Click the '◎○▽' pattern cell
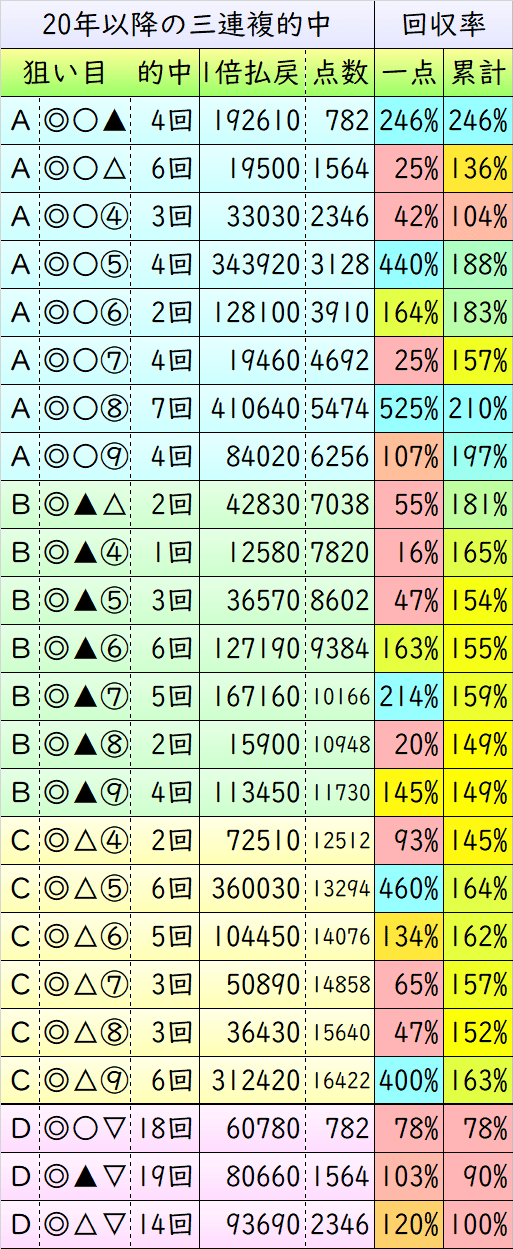The width and height of the screenshot is (513, 1249). coord(85,1129)
